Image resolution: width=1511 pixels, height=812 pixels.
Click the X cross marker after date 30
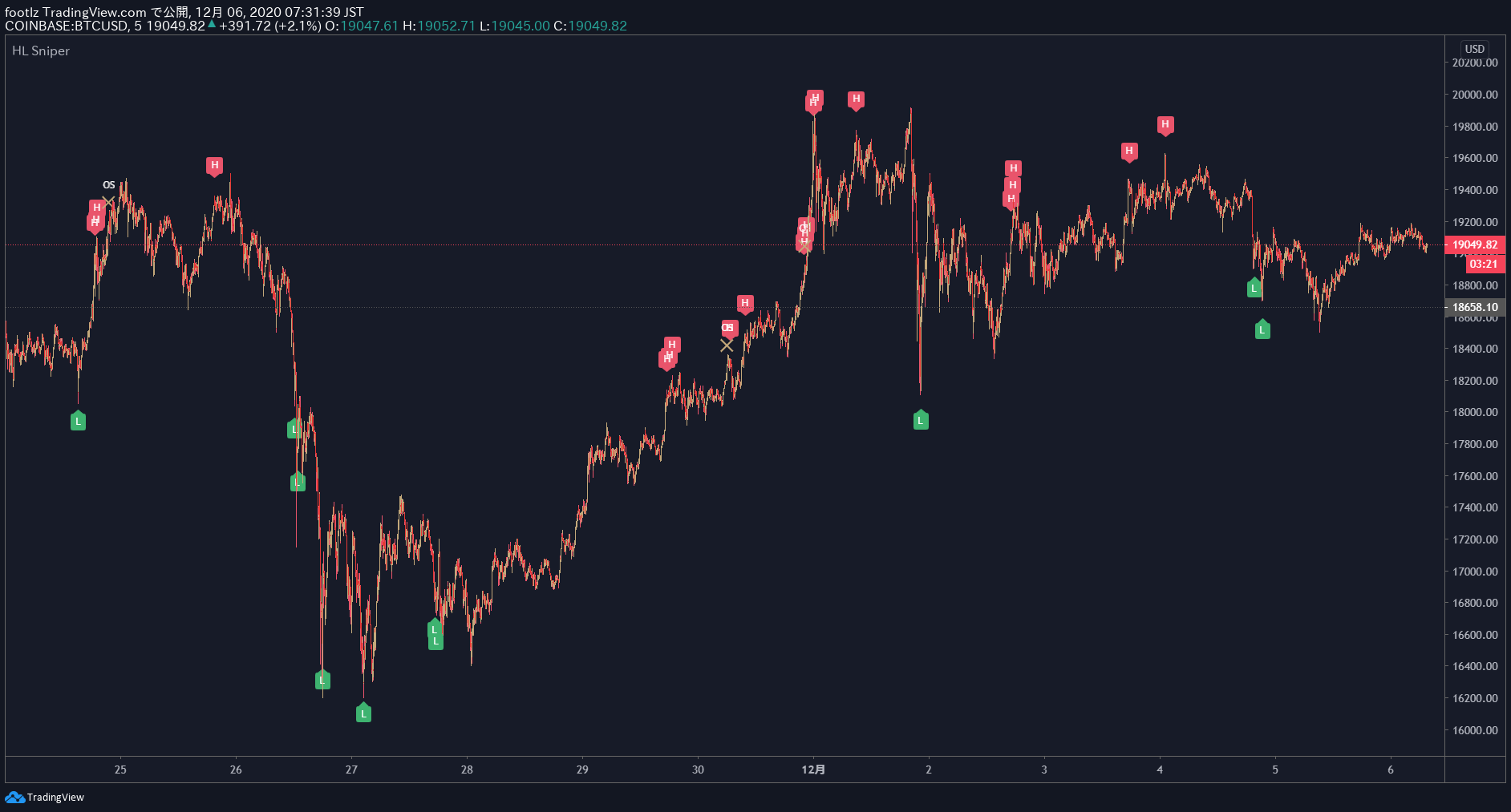tap(727, 345)
